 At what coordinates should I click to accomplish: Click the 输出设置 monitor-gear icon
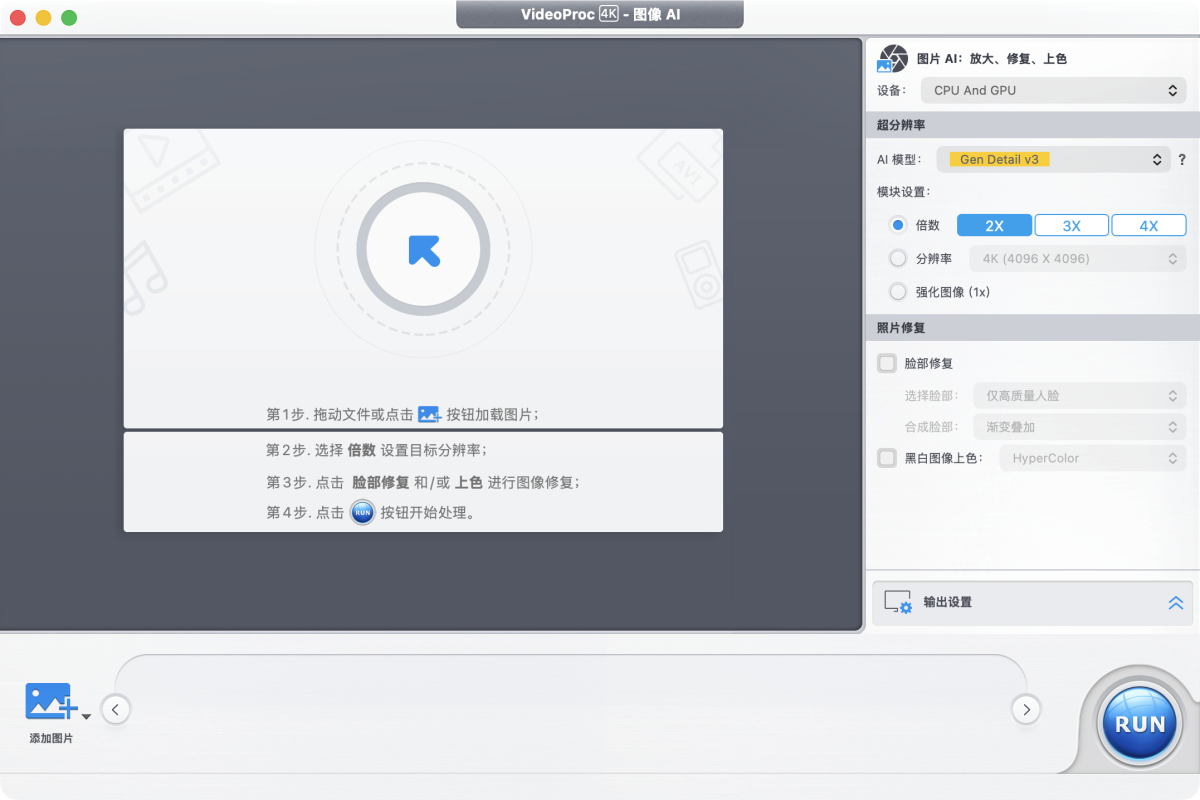tap(897, 602)
